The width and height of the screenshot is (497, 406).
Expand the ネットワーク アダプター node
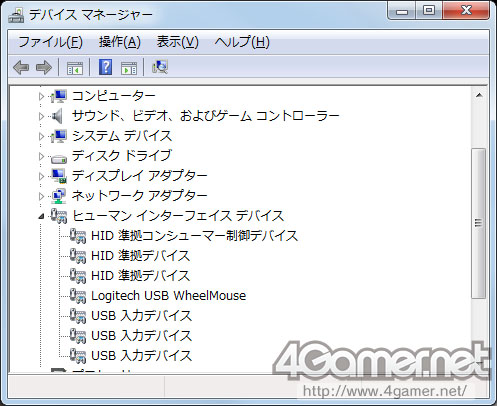[x=41, y=196]
